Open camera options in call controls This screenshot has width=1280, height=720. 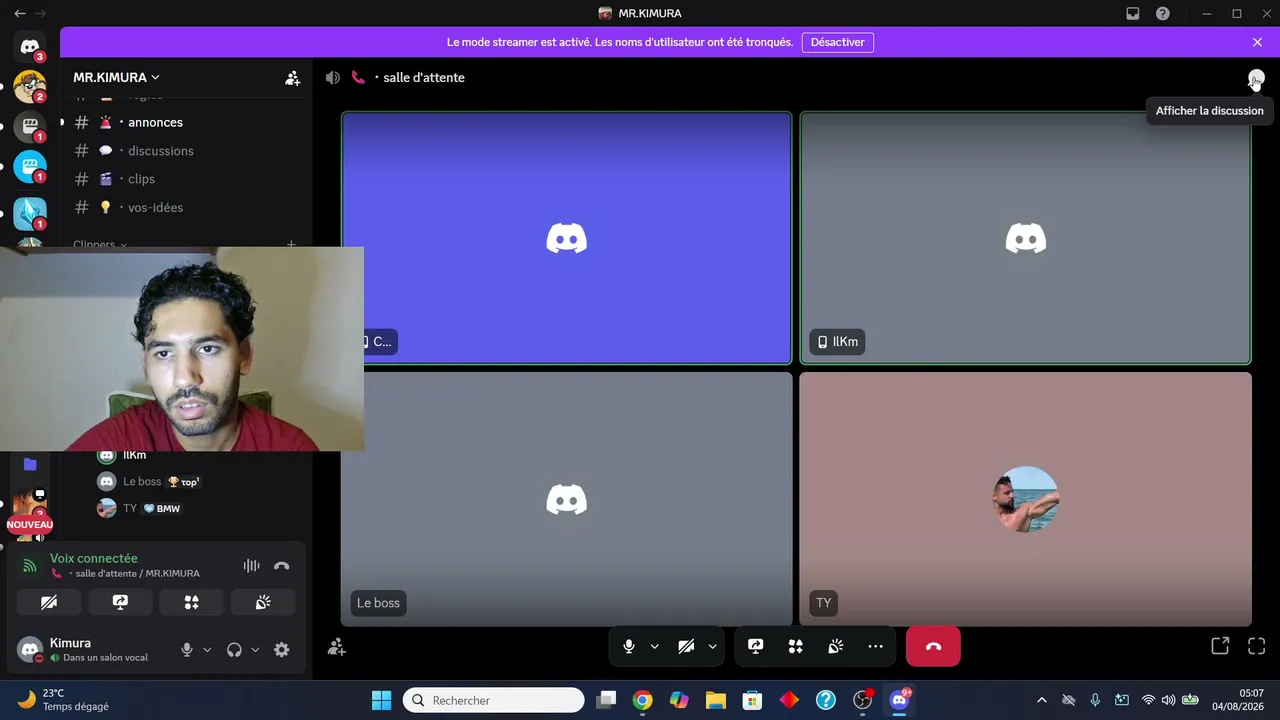713,647
